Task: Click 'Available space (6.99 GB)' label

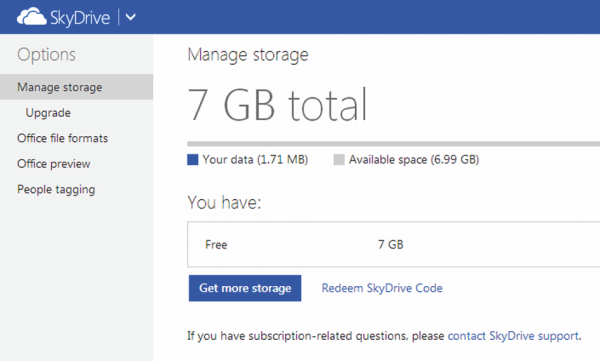Action: [x=414, y=160]
